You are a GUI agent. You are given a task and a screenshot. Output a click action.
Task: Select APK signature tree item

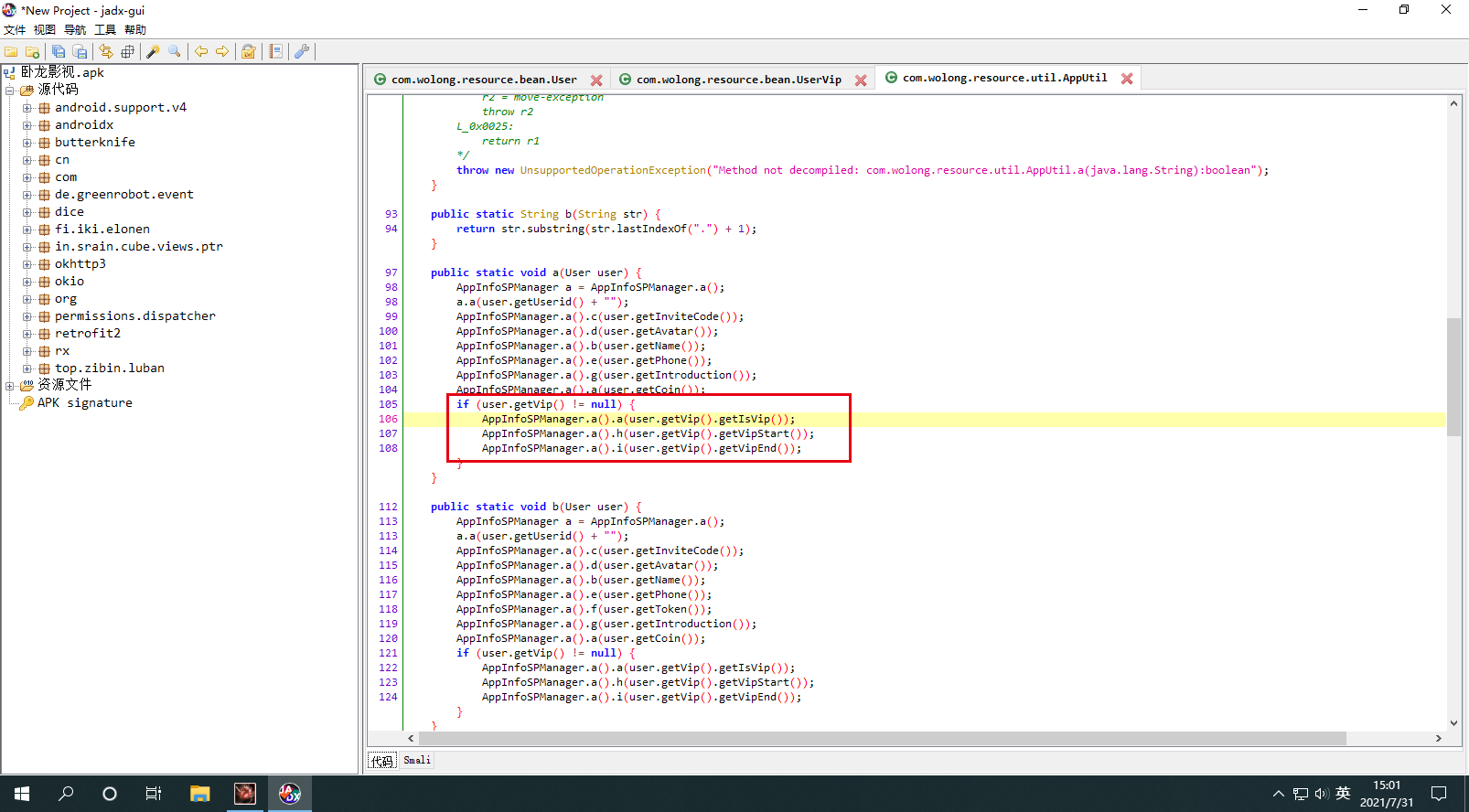coord(84,403)
